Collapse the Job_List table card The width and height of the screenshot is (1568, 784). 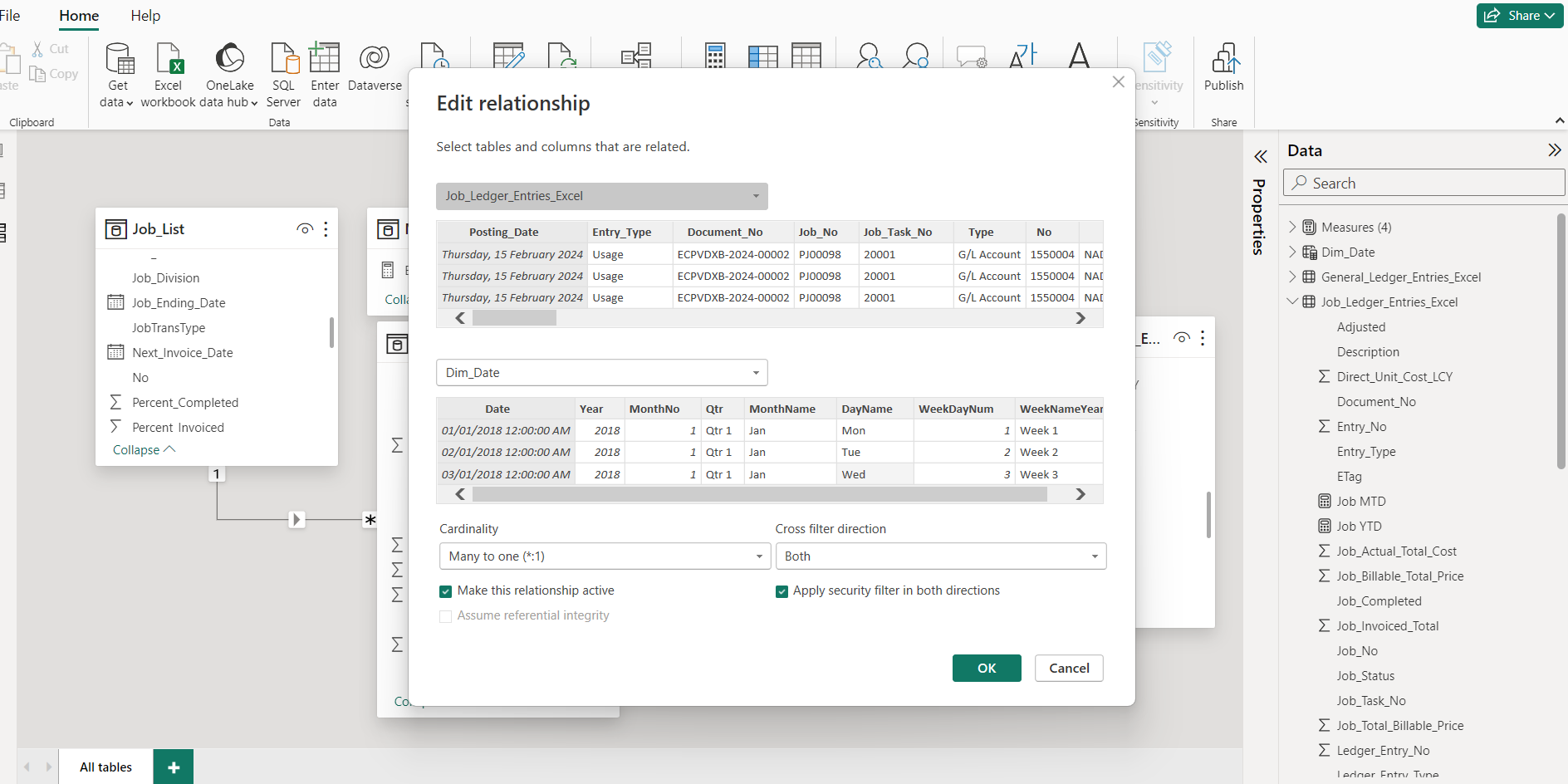[x=145, y=449]
